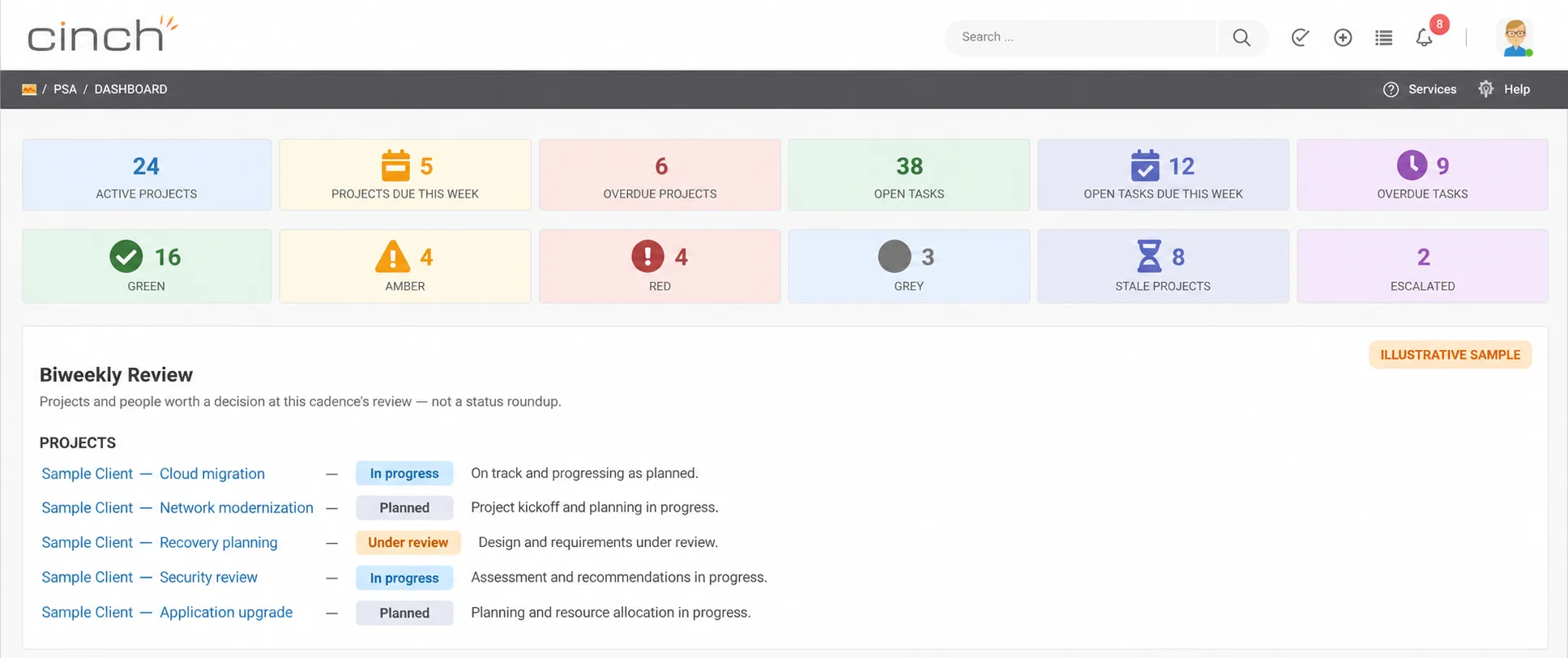Click the Under review status badge

point(408,542)
